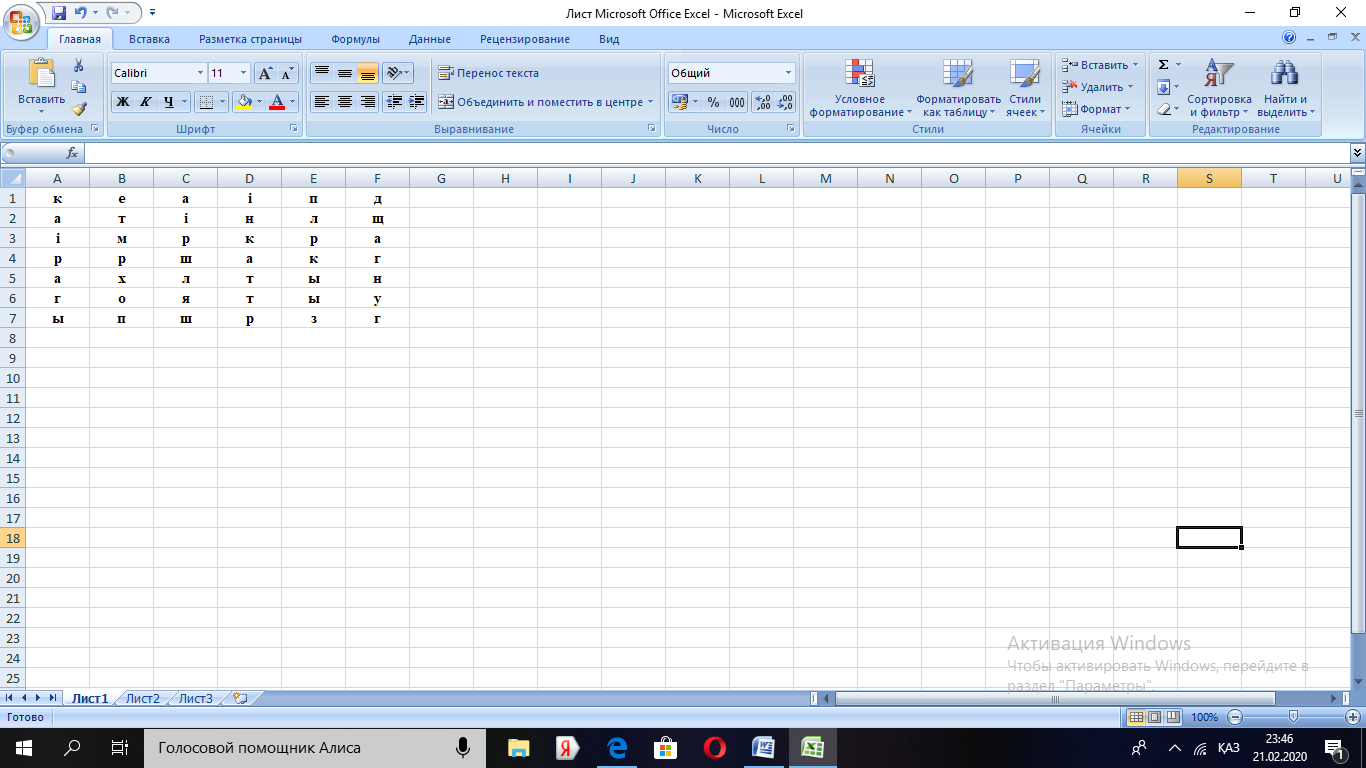The width and height of the screenshot is (1366, 768).
Task: Align text right
Action: [367, 102]
